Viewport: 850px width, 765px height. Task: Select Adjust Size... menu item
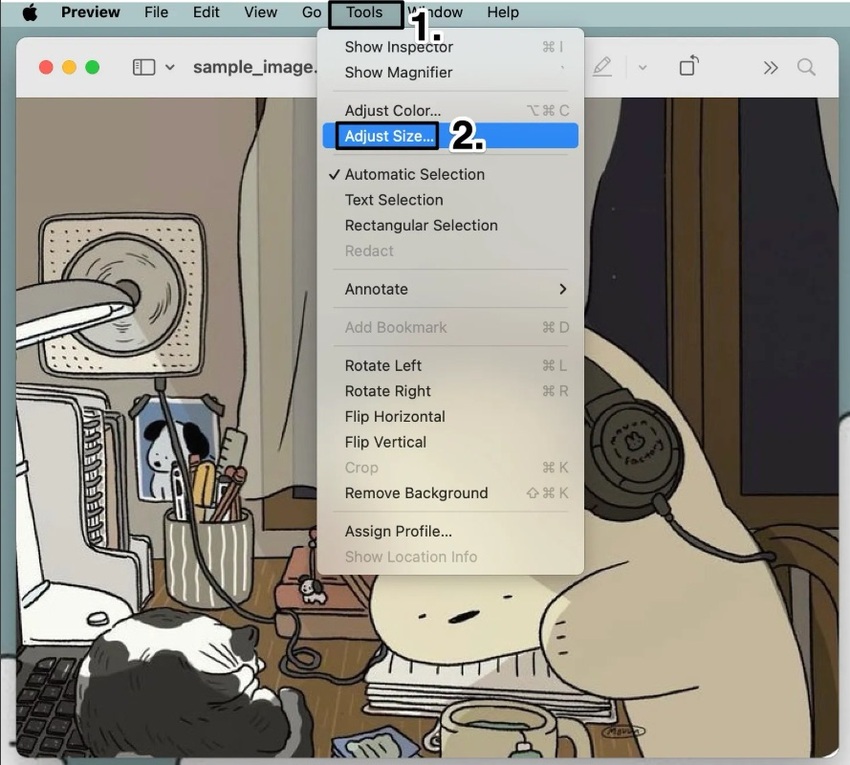(x=450, y=136)
